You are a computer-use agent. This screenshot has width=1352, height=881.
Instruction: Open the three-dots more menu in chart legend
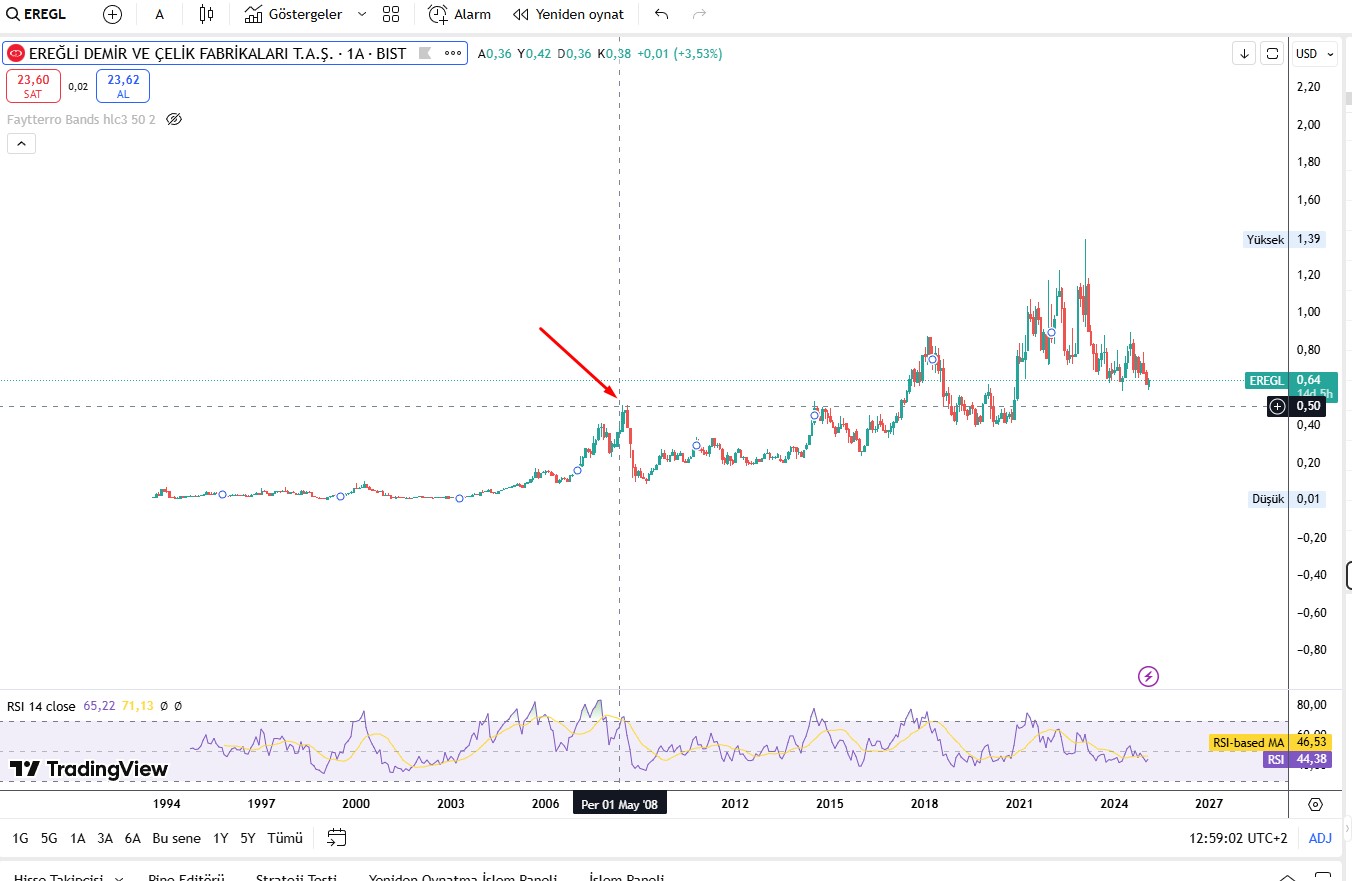453,53
